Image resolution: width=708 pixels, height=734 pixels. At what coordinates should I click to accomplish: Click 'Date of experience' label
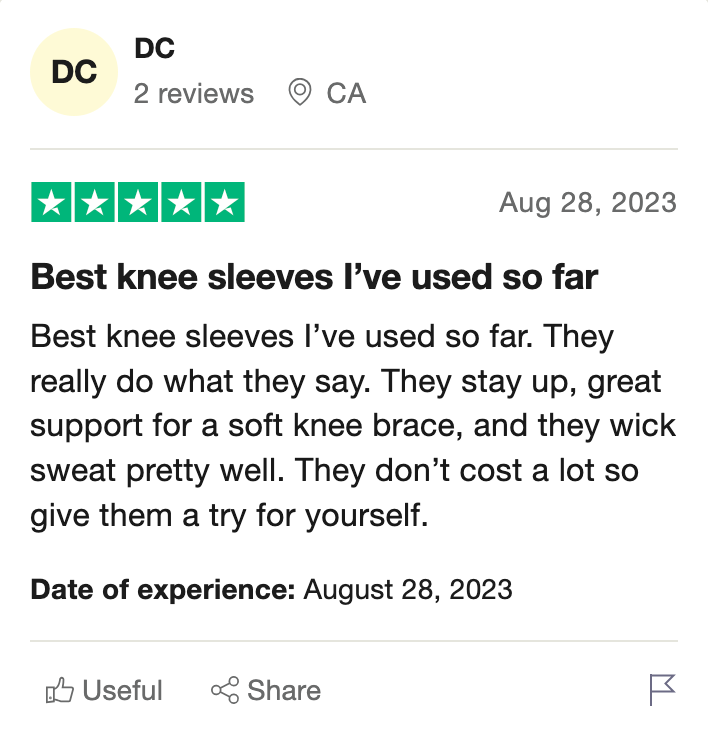coord(163,589)
